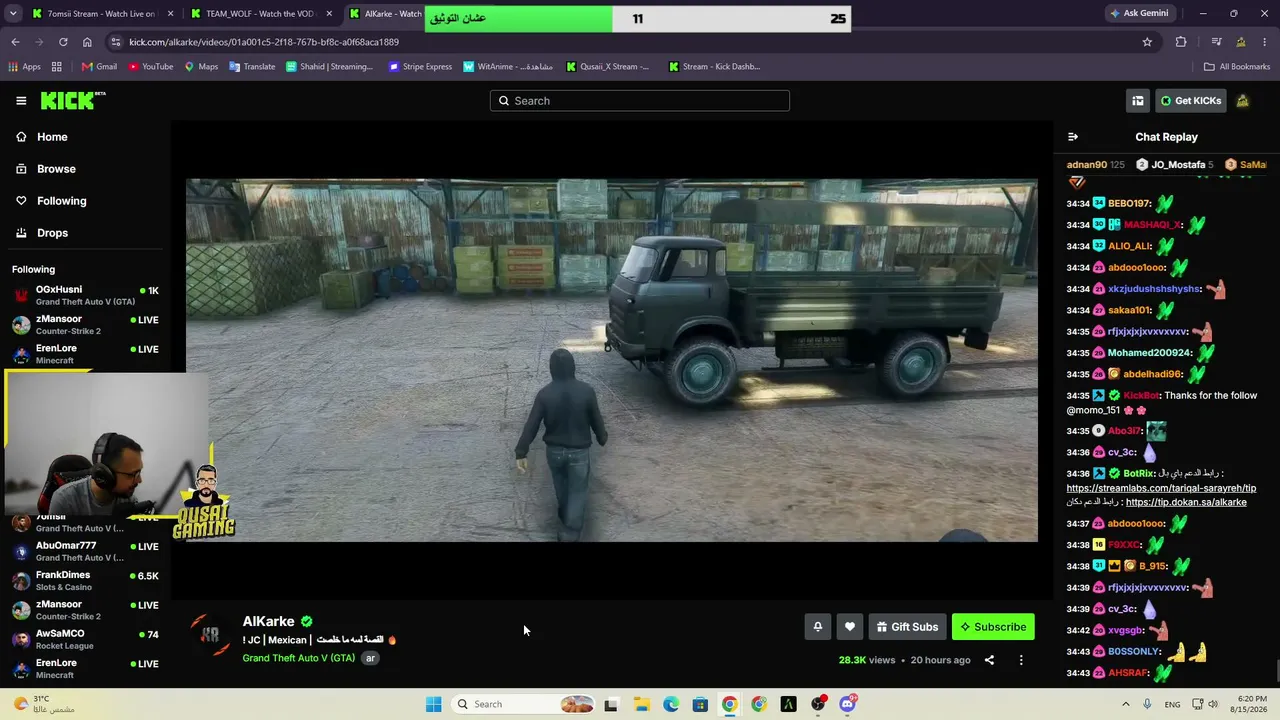Open Microsoft Store from the taskbar
Image resolution: width=1280 pixels, height=720 pixels.
700,704
